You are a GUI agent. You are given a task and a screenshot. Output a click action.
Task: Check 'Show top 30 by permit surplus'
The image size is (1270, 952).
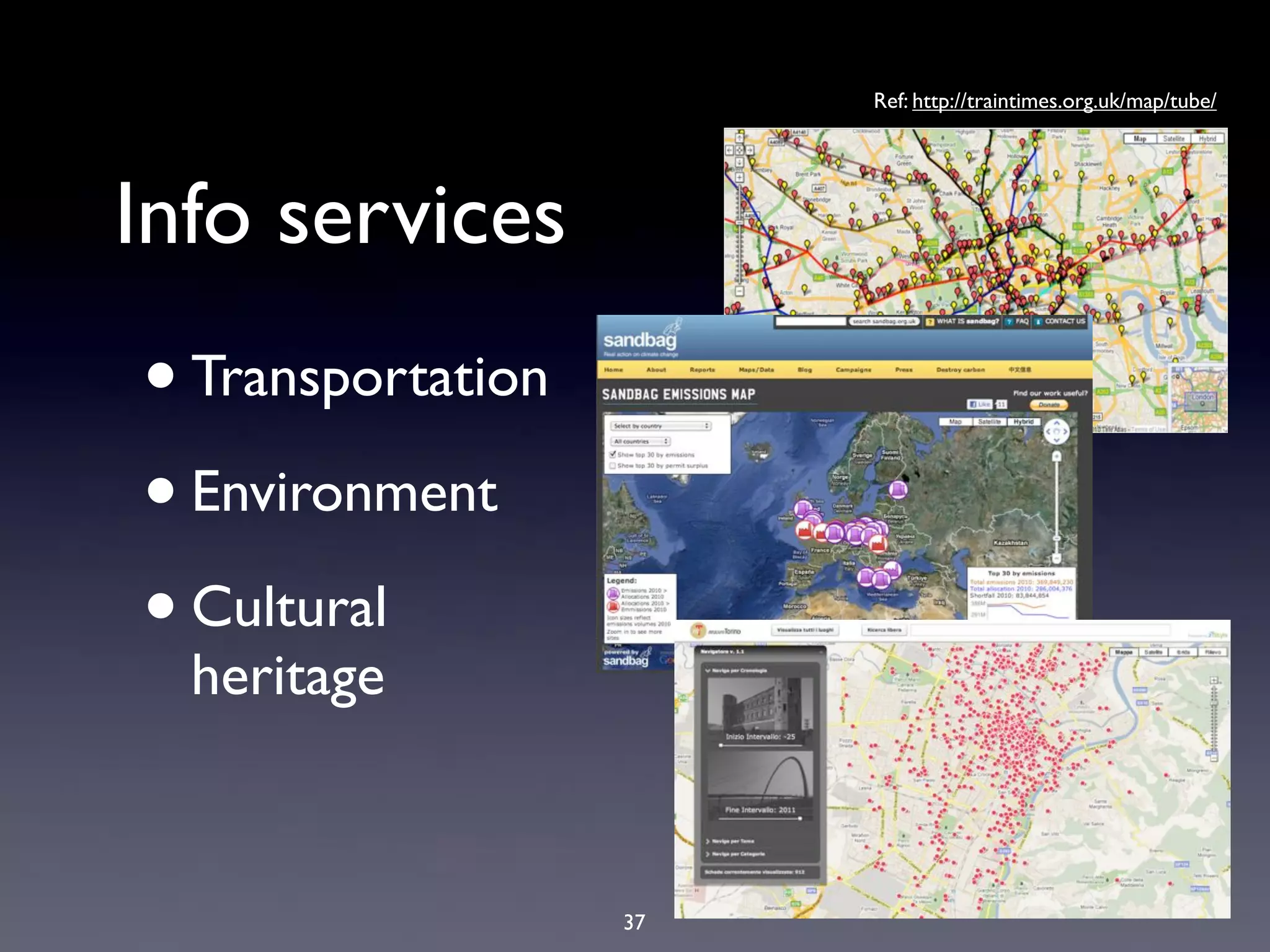(613, 465)
